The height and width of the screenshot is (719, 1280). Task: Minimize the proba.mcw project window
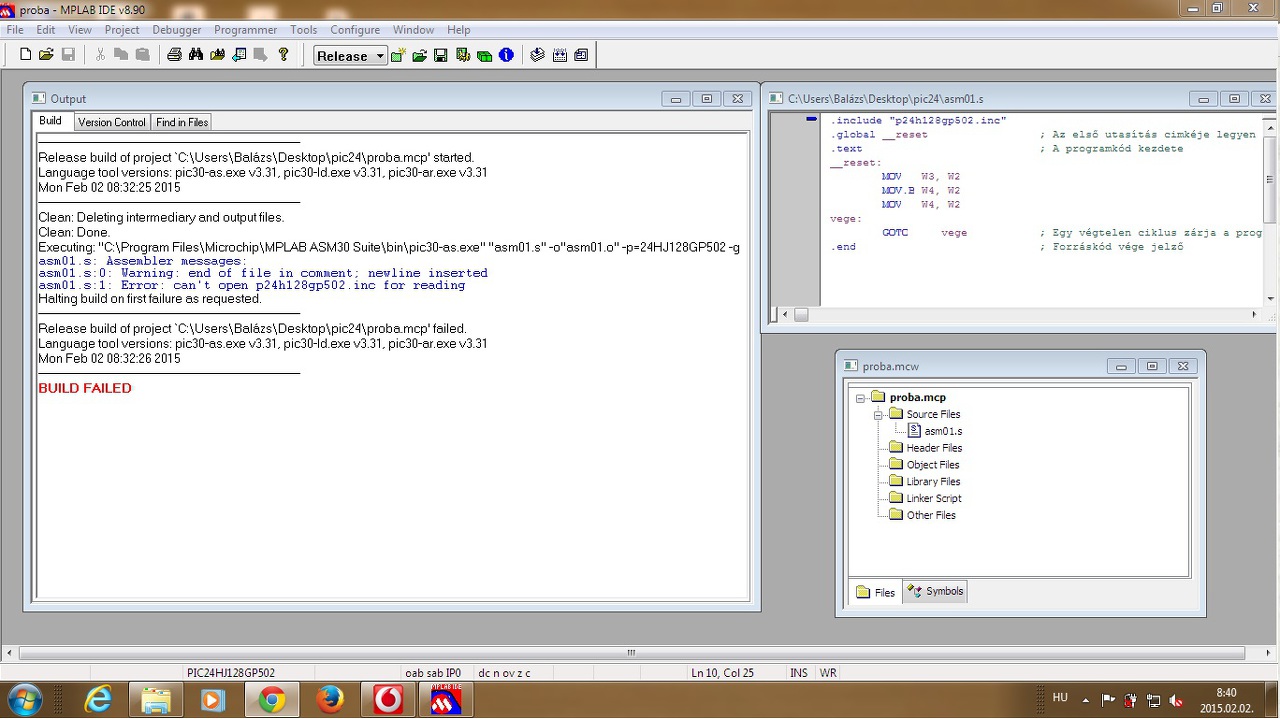[1121, 366]
